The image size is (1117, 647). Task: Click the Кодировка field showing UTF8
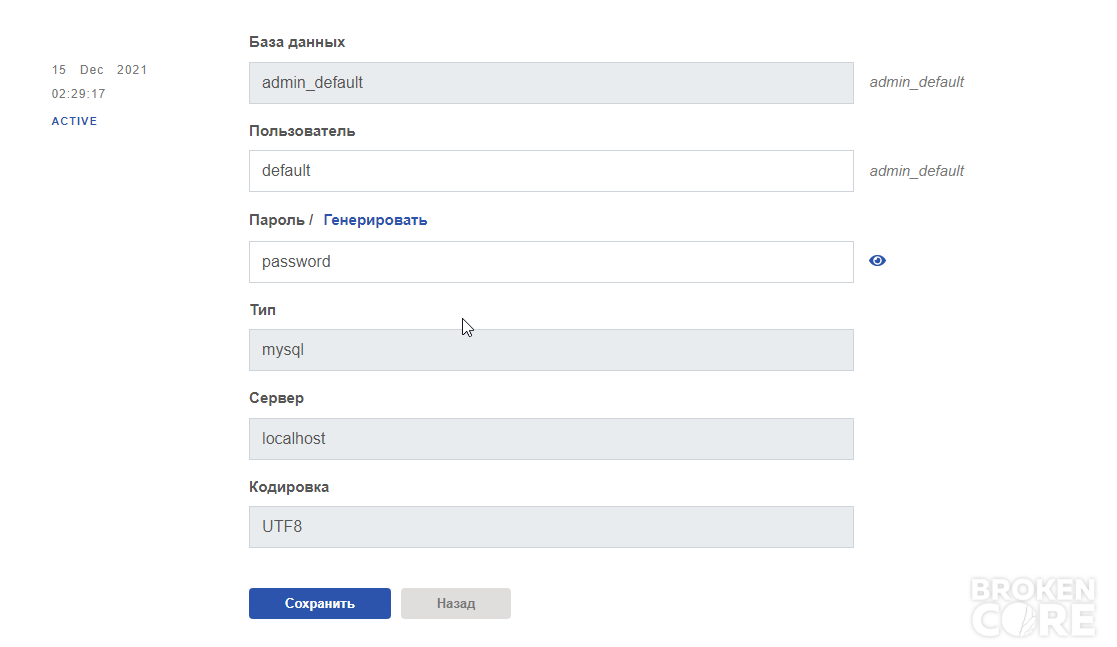(x=551, y=527)
